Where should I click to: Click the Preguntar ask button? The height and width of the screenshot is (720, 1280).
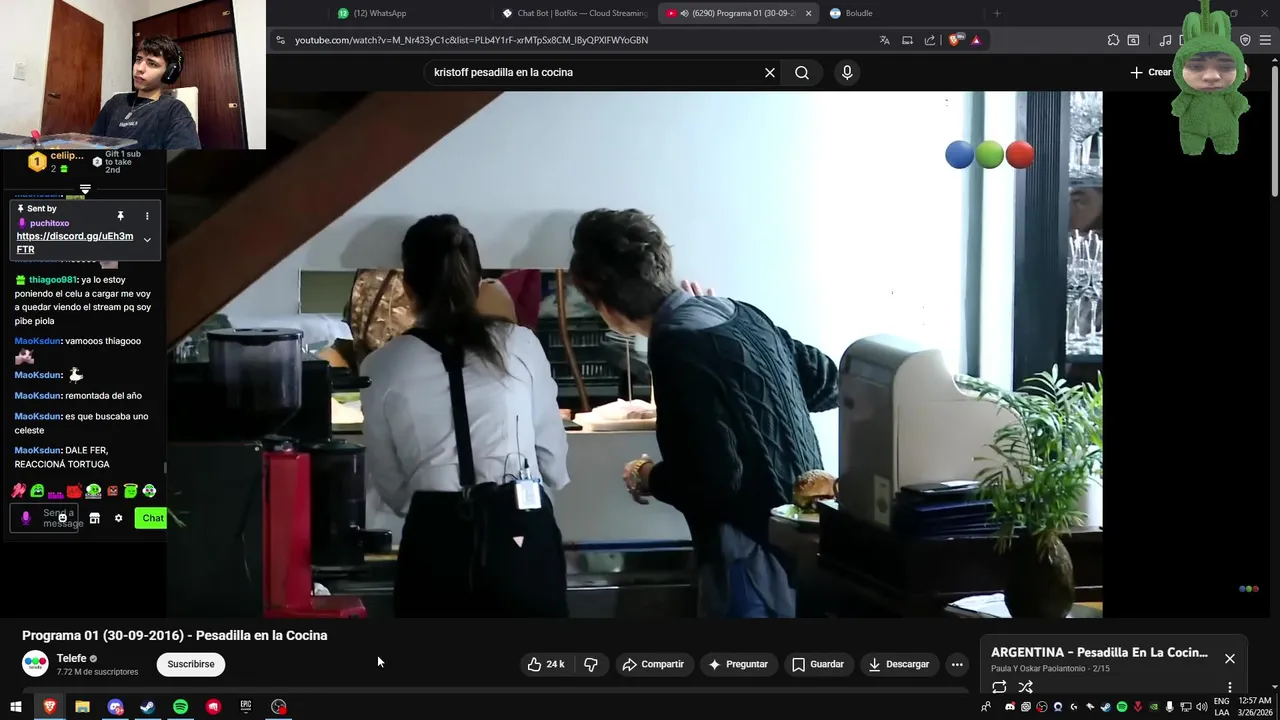click(738, 664)
